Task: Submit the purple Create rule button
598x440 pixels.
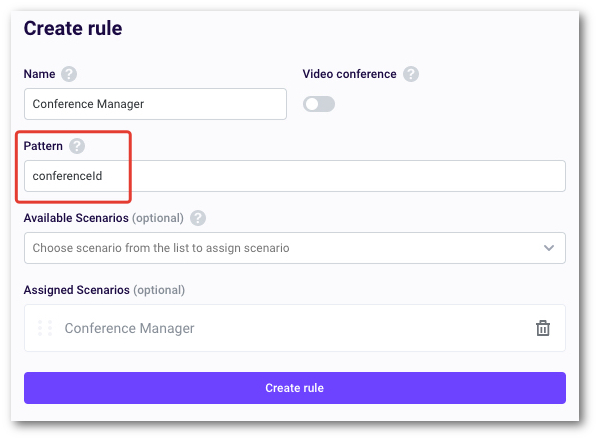Action: tap(295, 388)
